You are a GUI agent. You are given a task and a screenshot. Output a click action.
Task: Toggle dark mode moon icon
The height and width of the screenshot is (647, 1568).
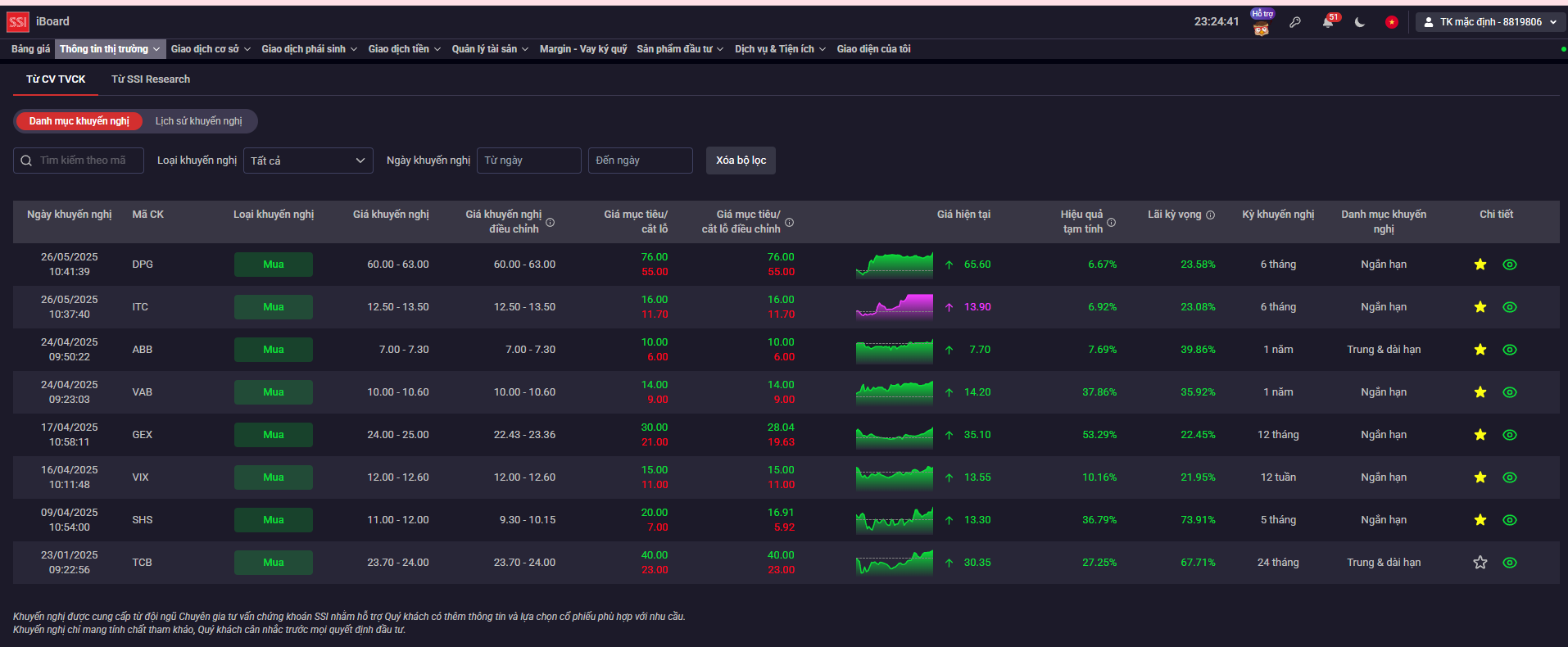tap(1360, 22)
